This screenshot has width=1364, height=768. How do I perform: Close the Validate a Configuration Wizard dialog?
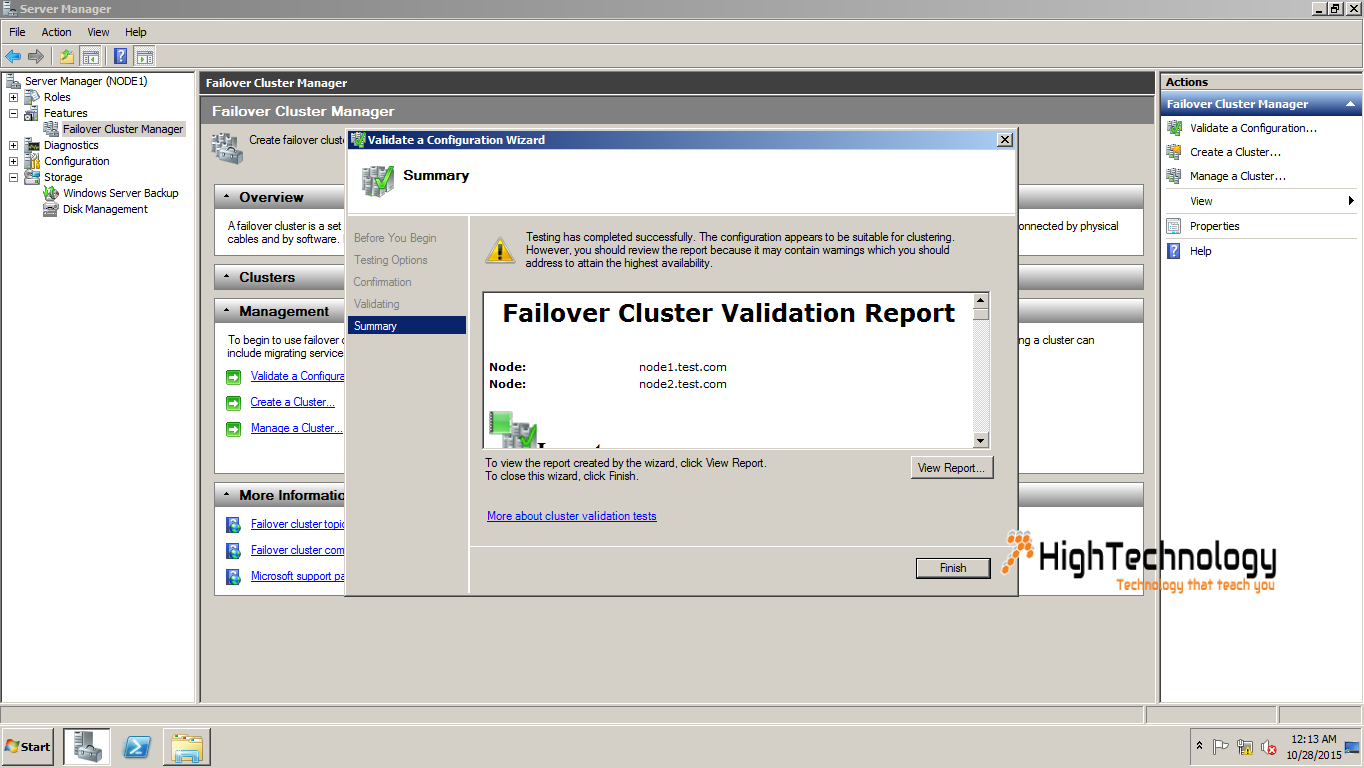[x=1005, y=140]
